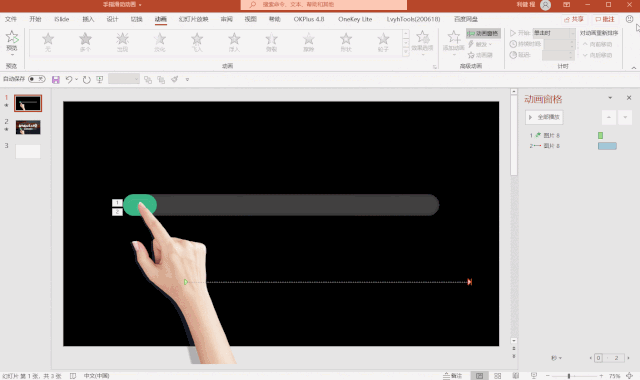640x380 pixels.
Task: Open the Trigger (触发) dropdown
Action: tap(480, 44)
